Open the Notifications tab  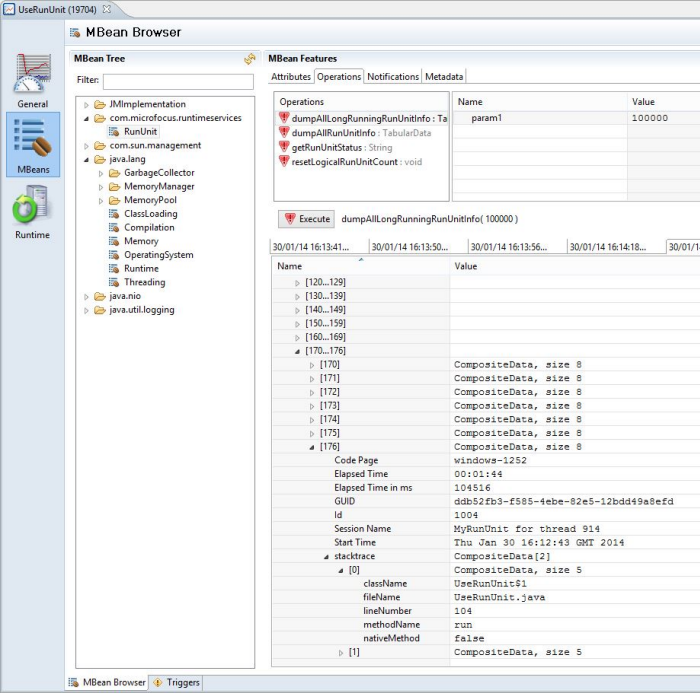click(392, 77)
